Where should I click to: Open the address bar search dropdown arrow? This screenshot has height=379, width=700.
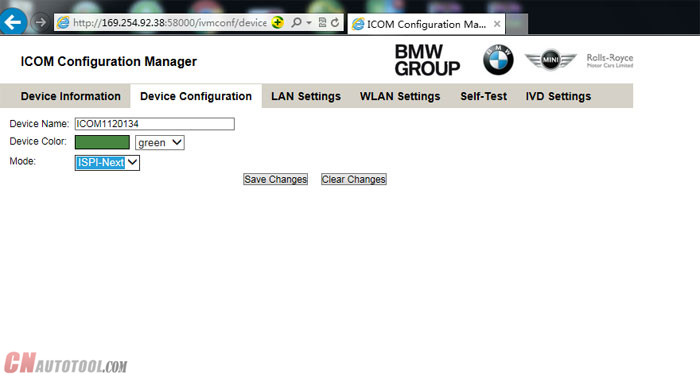(x=309, y=23)
